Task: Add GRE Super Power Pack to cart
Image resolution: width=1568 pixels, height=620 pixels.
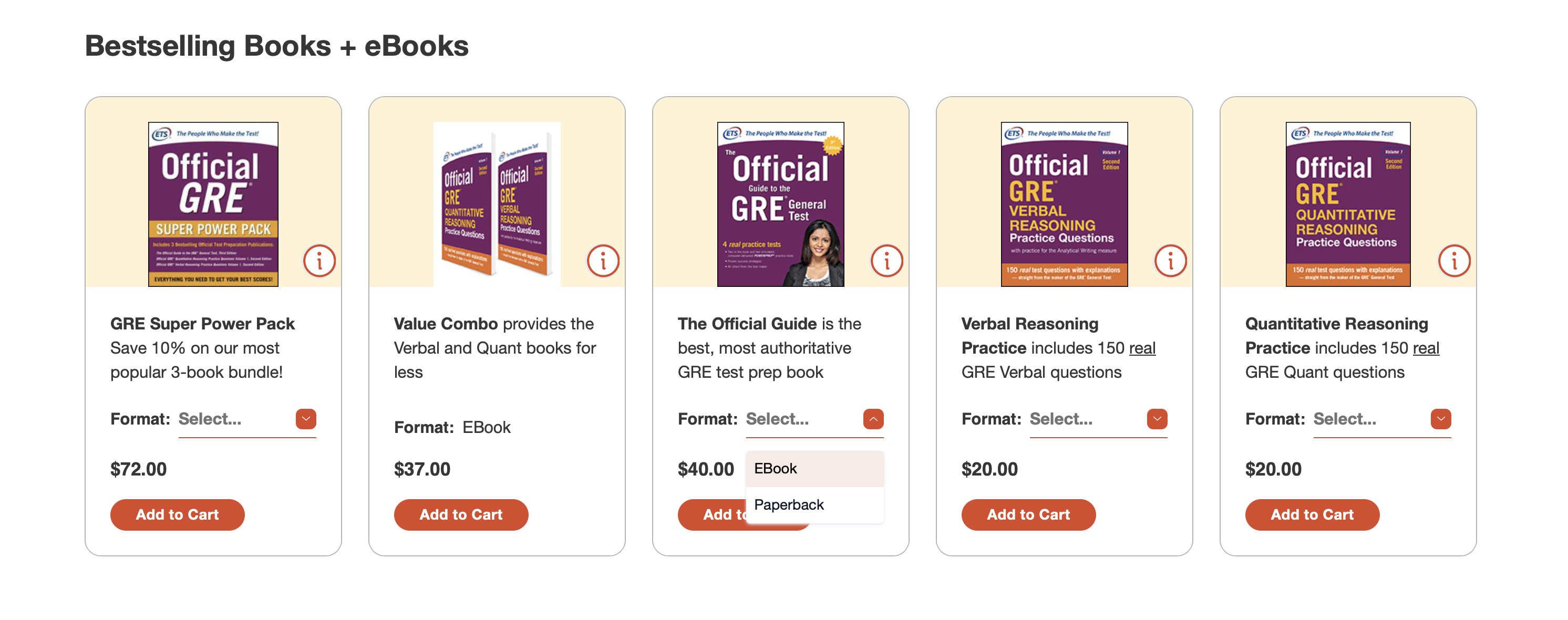Action: click(x=177, y=515)
